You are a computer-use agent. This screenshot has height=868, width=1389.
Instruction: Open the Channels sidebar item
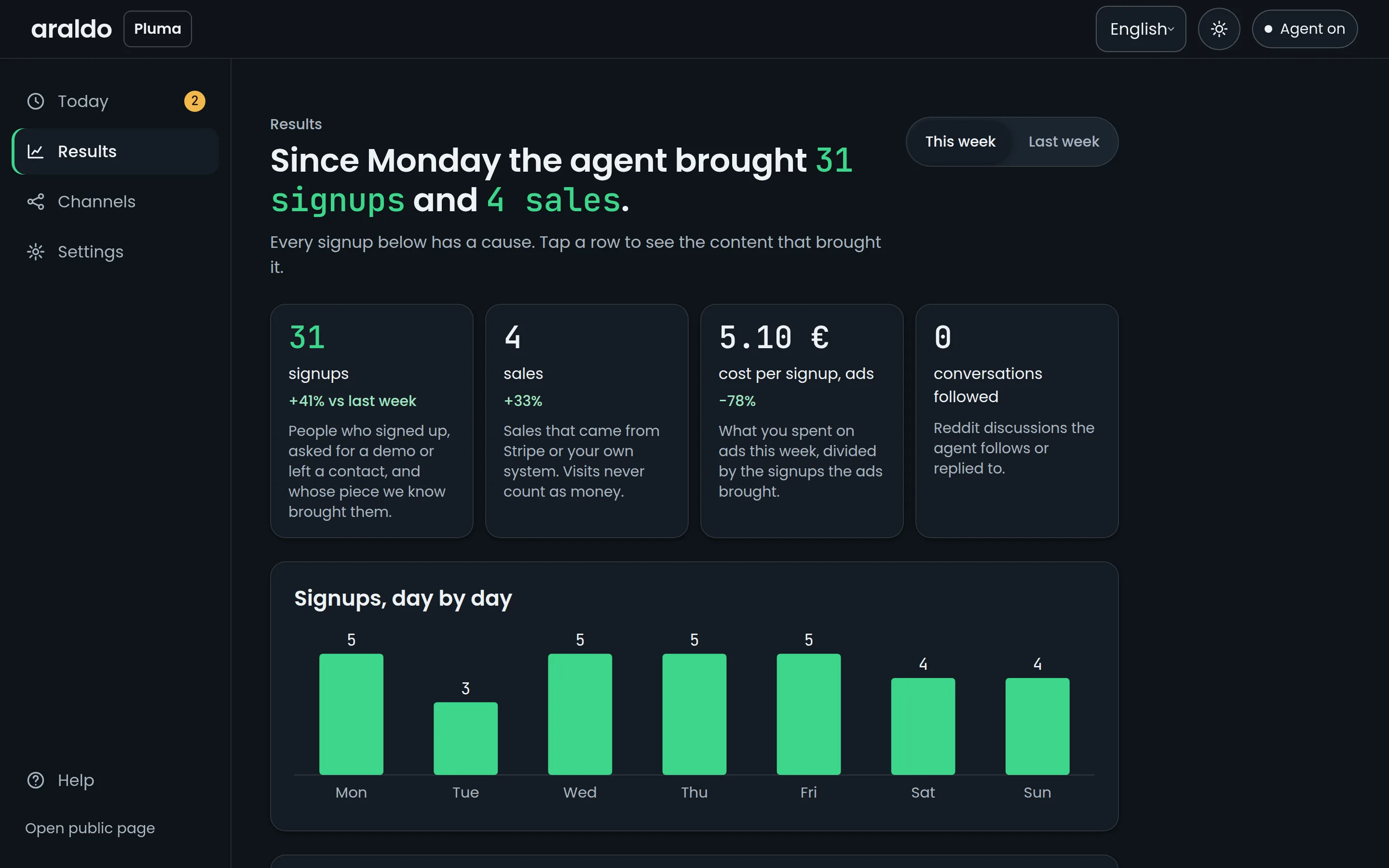pos(115,202)
